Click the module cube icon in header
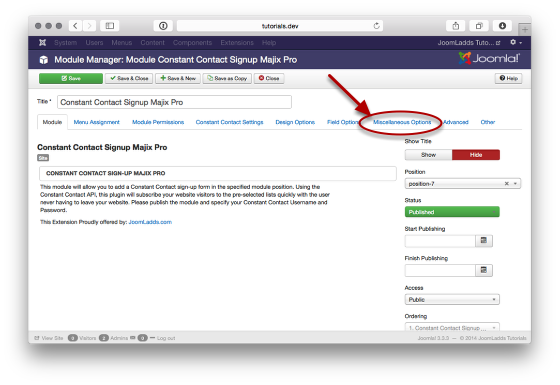 (x=44, y=60)
